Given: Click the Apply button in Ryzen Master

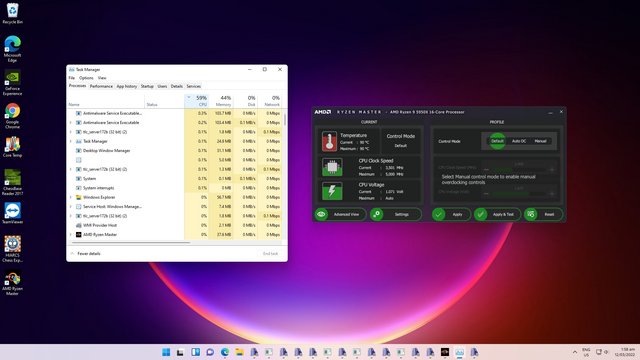Looking at the screenshot, I should 451,214.
